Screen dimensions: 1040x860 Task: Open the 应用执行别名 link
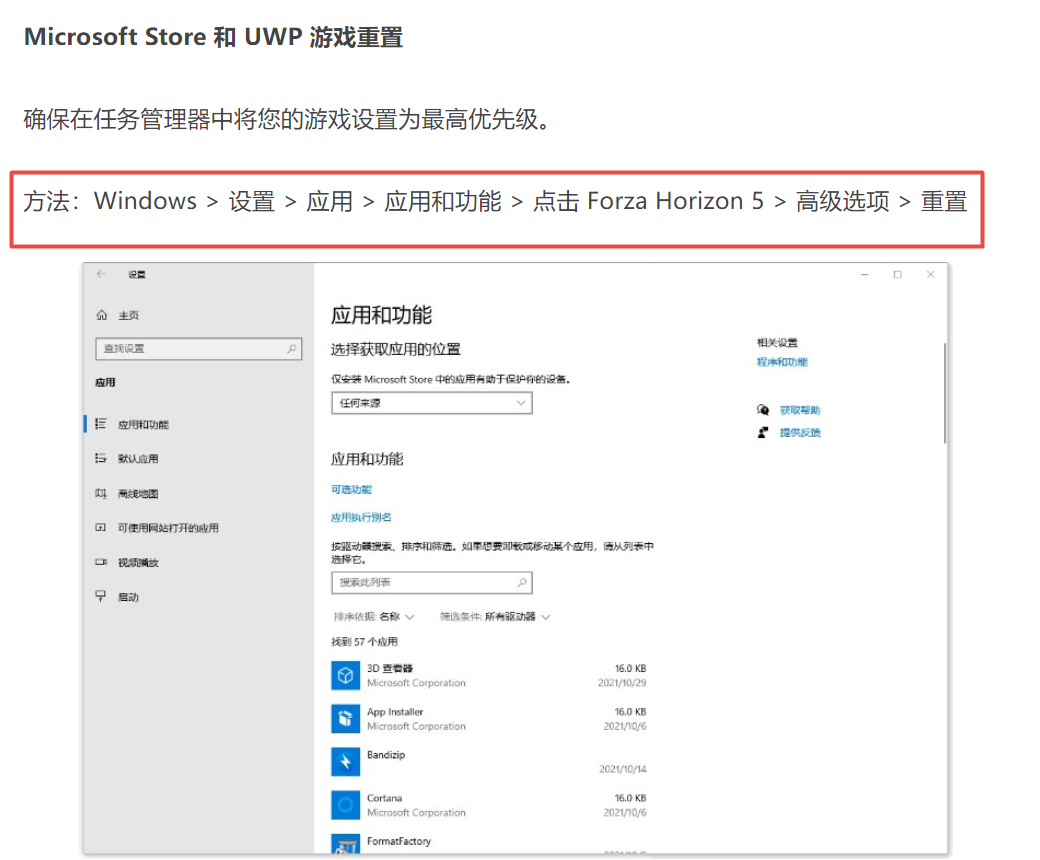coord(361,517)
